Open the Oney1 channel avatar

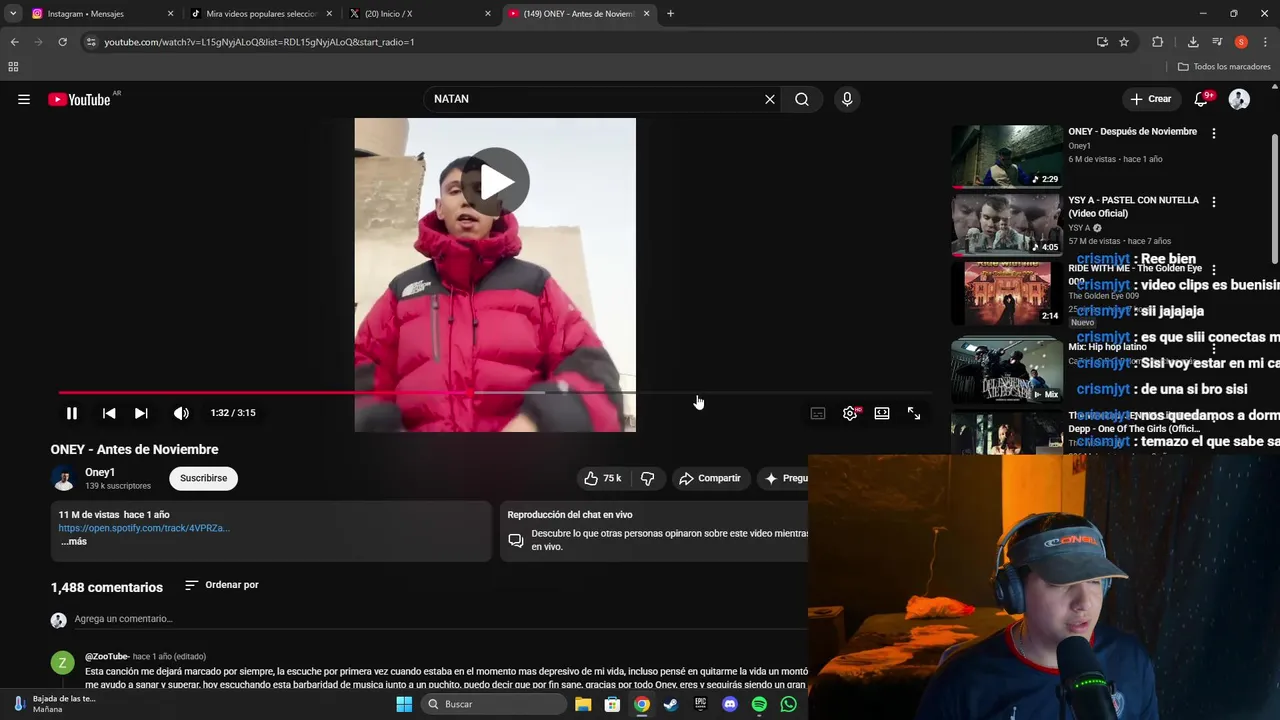(x=64, y=478)
